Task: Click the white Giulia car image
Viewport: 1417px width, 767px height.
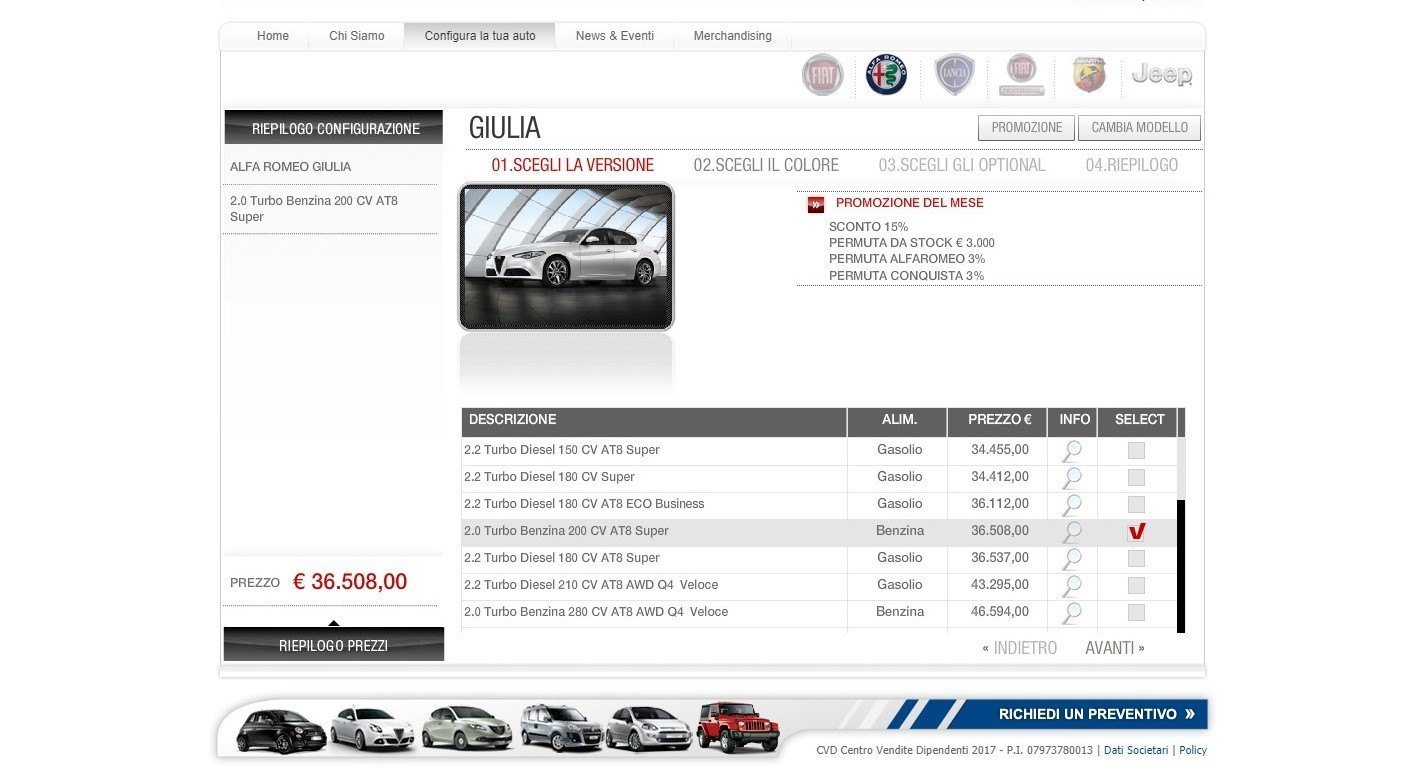Action: [x=567, y=257]
